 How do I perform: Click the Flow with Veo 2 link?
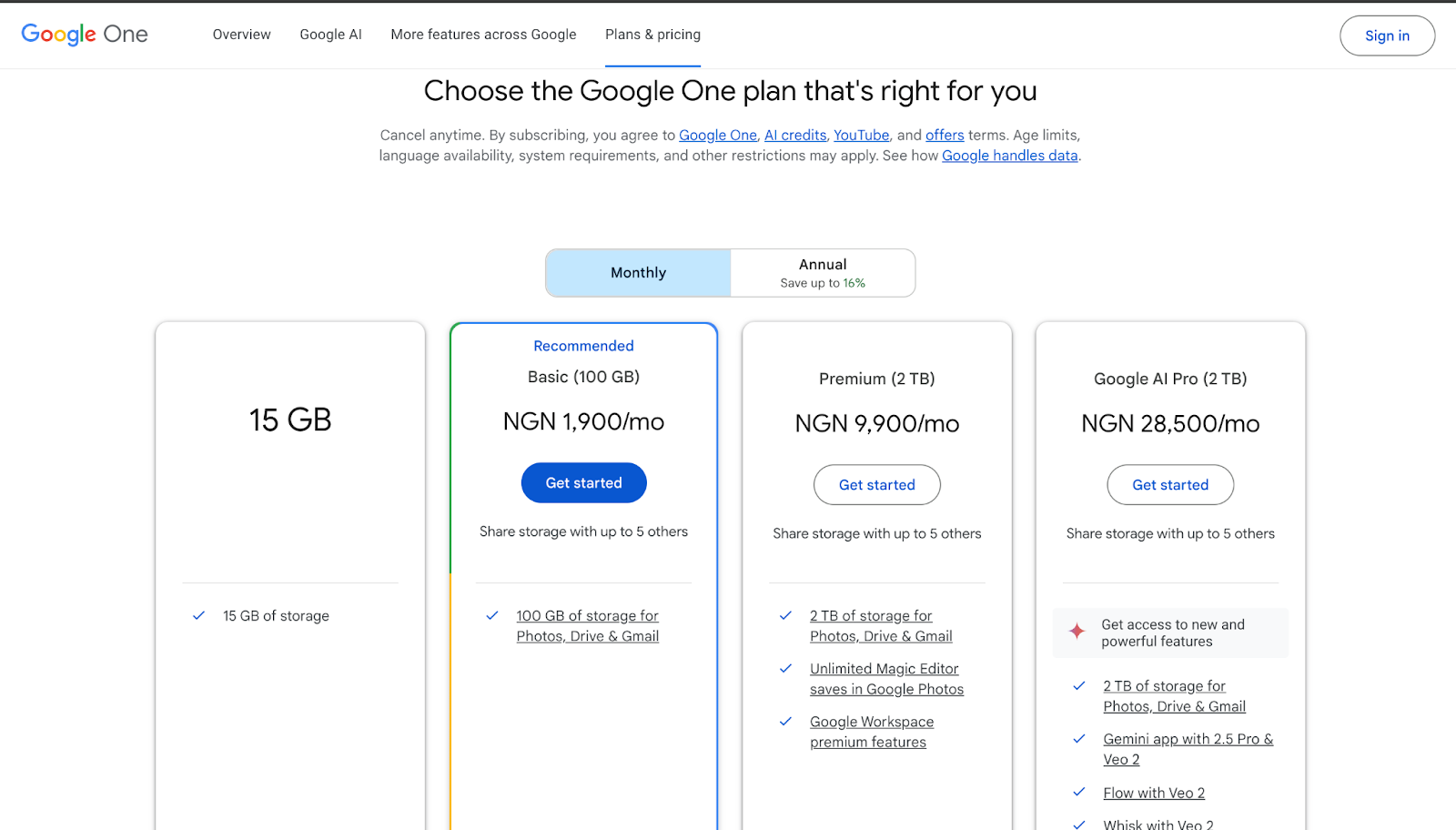point(1153,792)
